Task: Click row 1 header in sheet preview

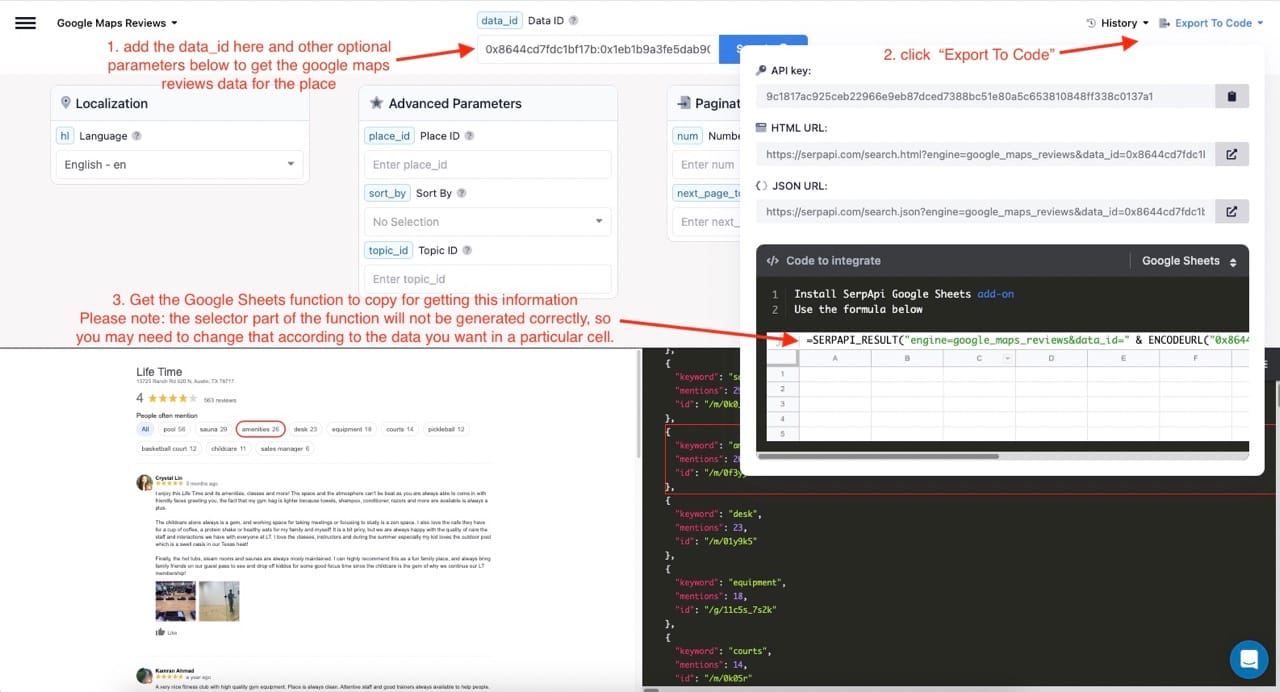Action: click(783, 374)
